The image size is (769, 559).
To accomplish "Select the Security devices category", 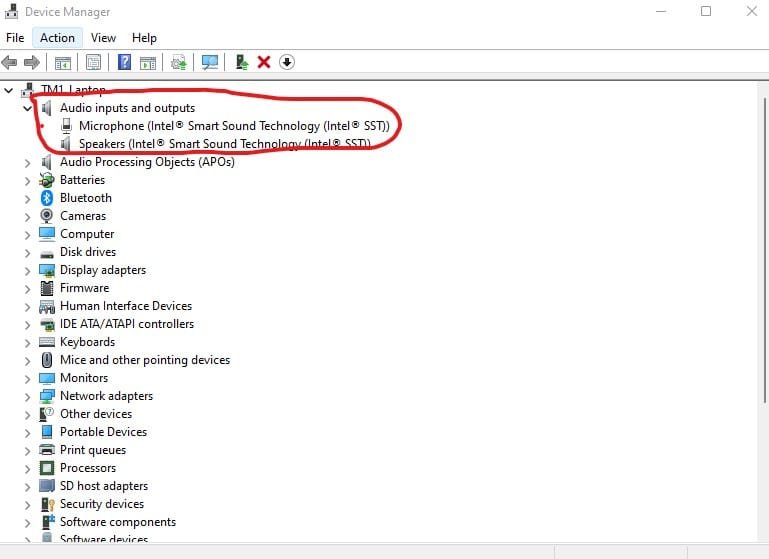I will point(101,504).
